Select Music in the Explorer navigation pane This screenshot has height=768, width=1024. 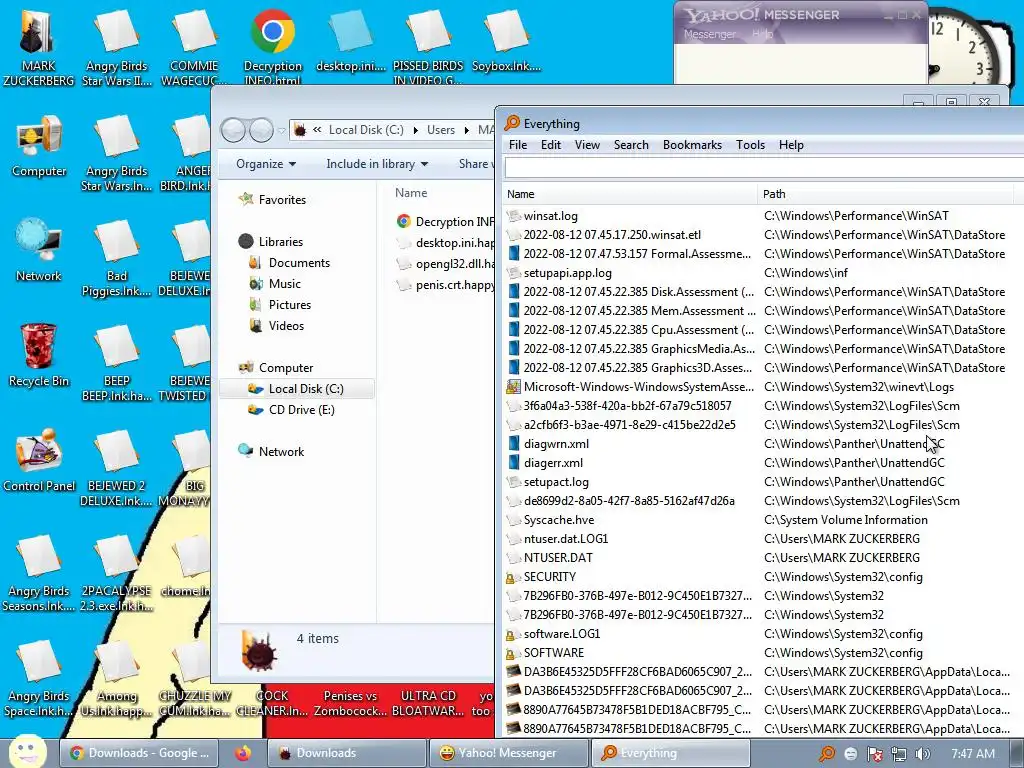285,283
